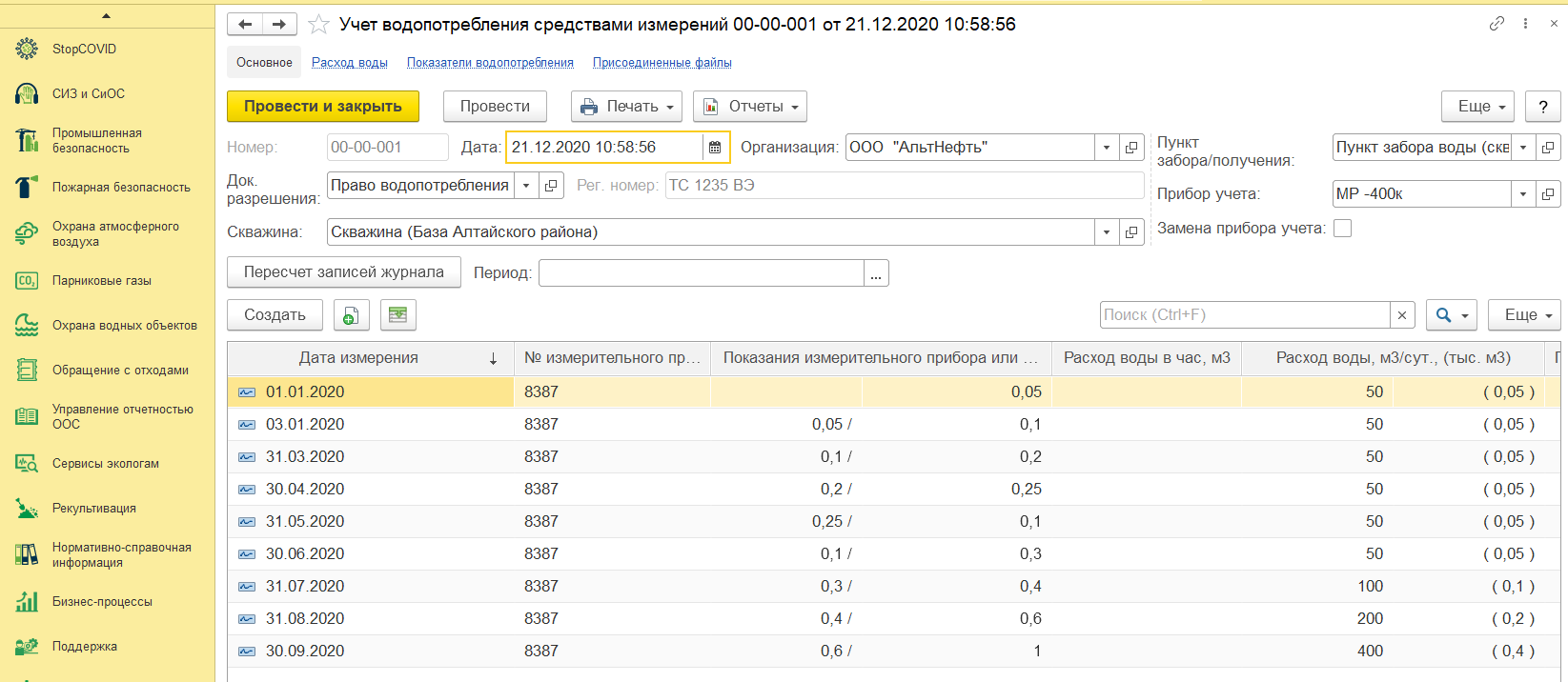Open Организация record with open-form icon
This screenshot has width=1568, height=682.
click(x=1130, y=147)
